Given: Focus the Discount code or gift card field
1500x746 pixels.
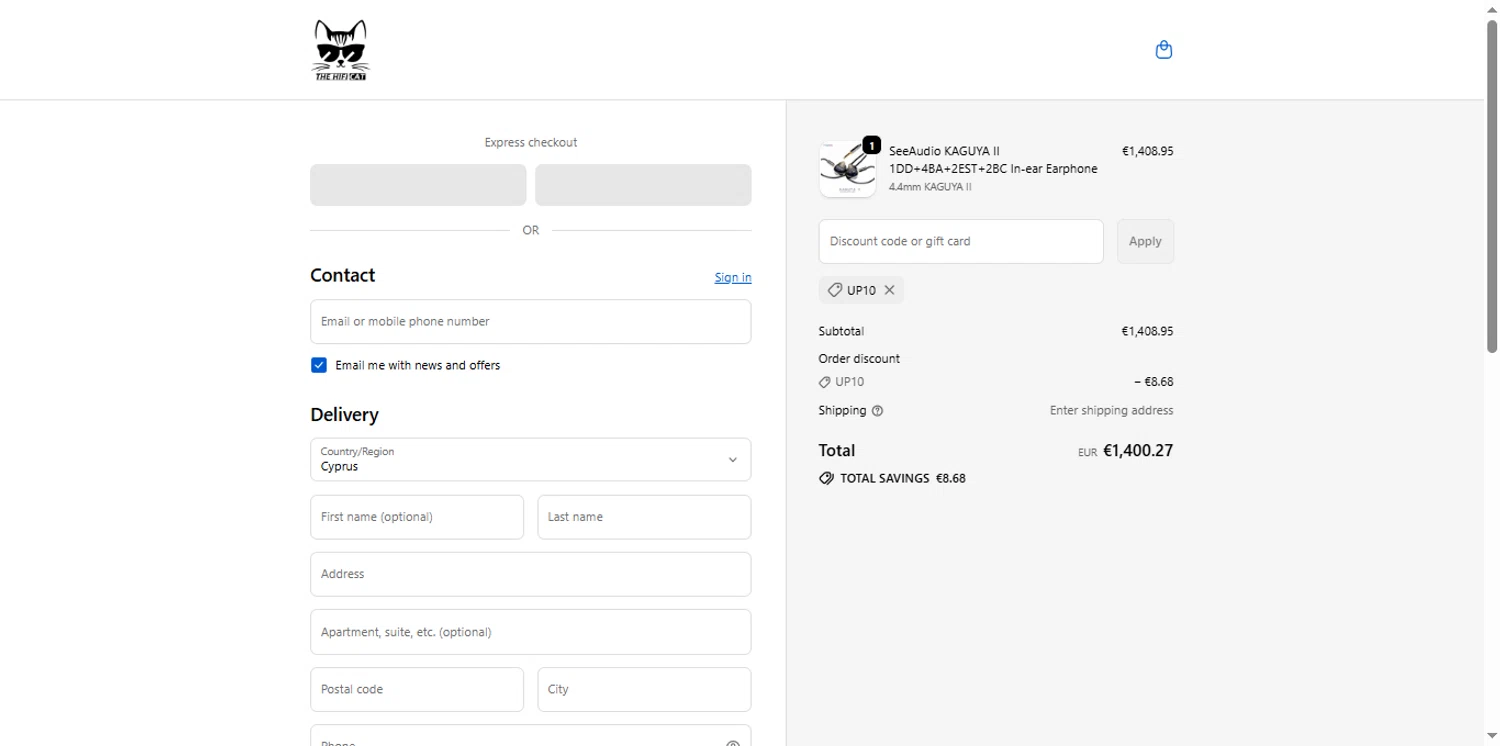Looking at the screenshot, I should tap(961, 241).
